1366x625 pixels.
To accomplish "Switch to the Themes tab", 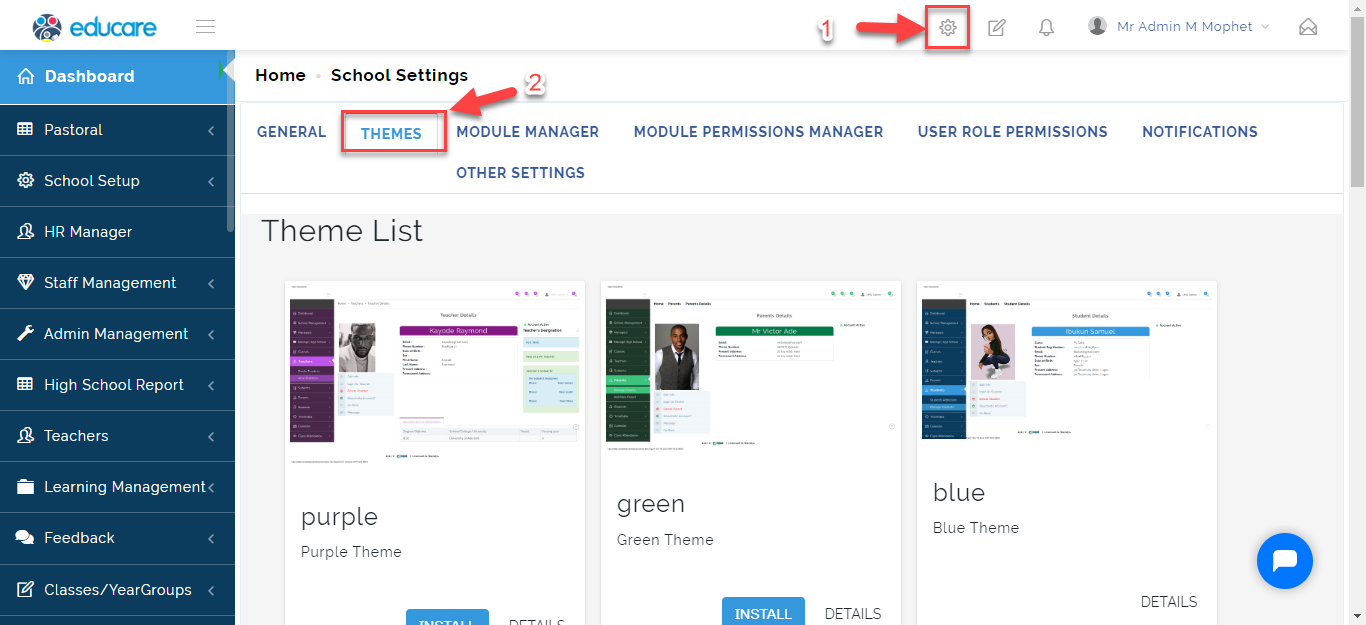I will coord(391,133).
